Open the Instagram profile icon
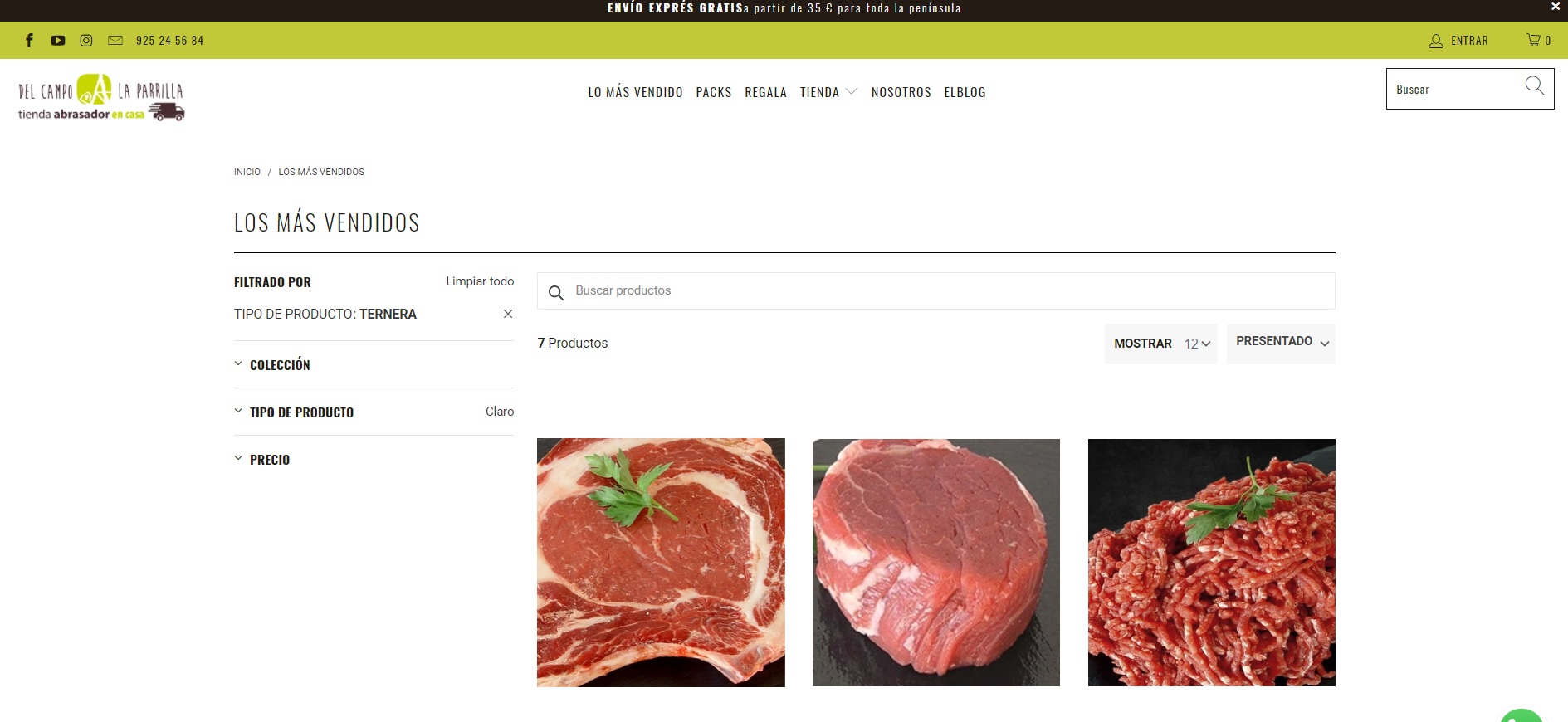The width and height of the screenshot is (1568, 722). point(86,40)
